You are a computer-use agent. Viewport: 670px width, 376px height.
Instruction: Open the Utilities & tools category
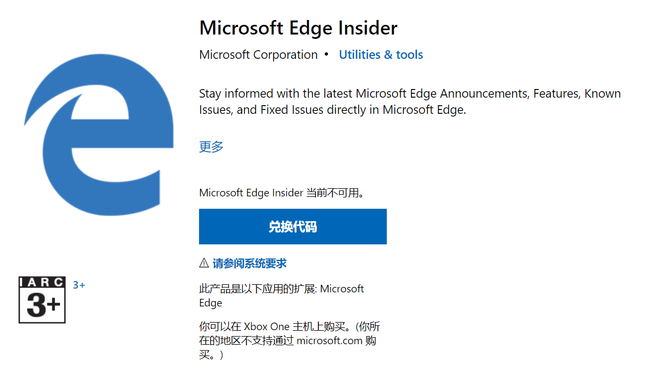click(x=381, y=55)
